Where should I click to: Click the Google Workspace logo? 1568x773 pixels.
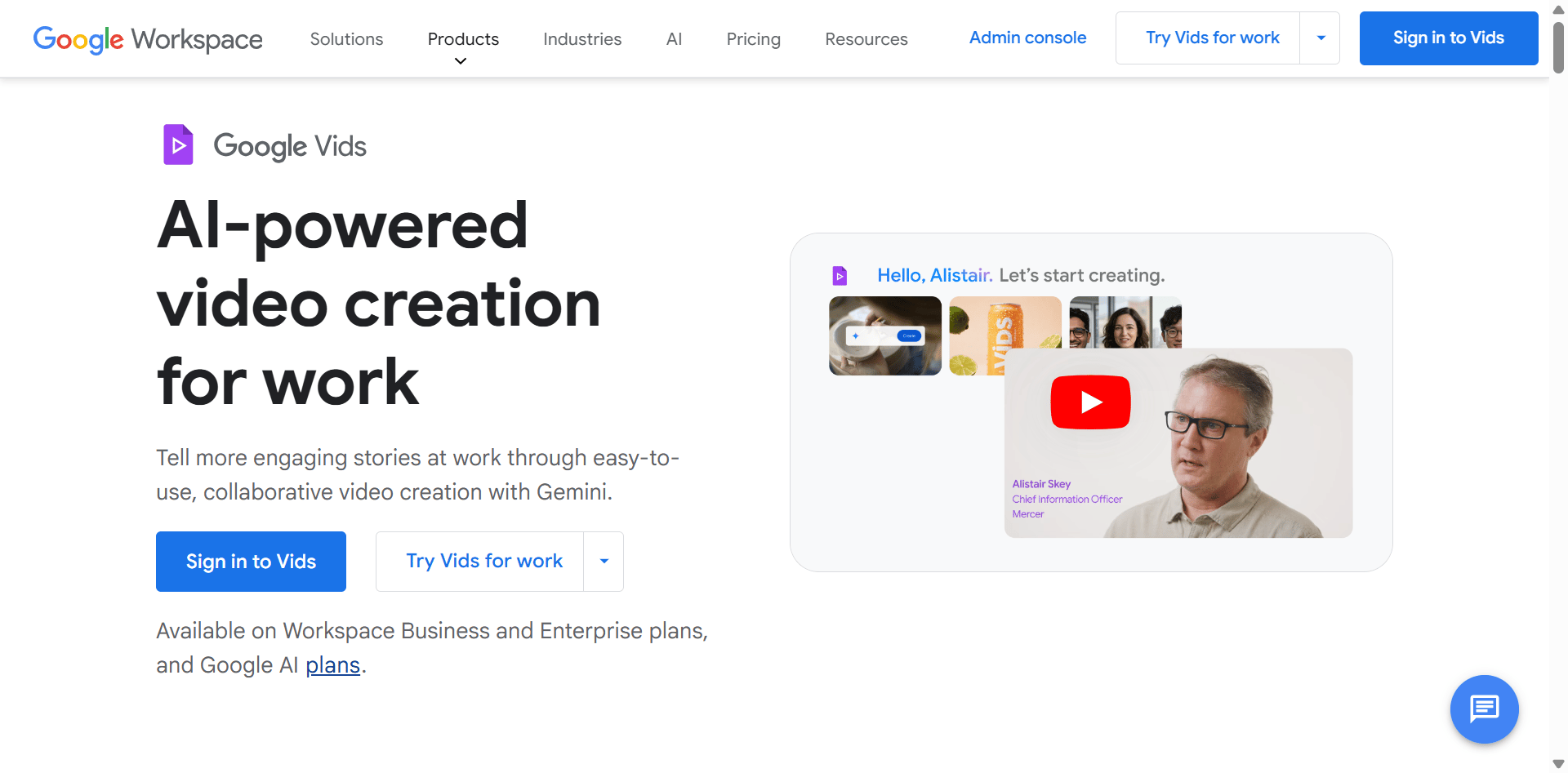point(148,38)
